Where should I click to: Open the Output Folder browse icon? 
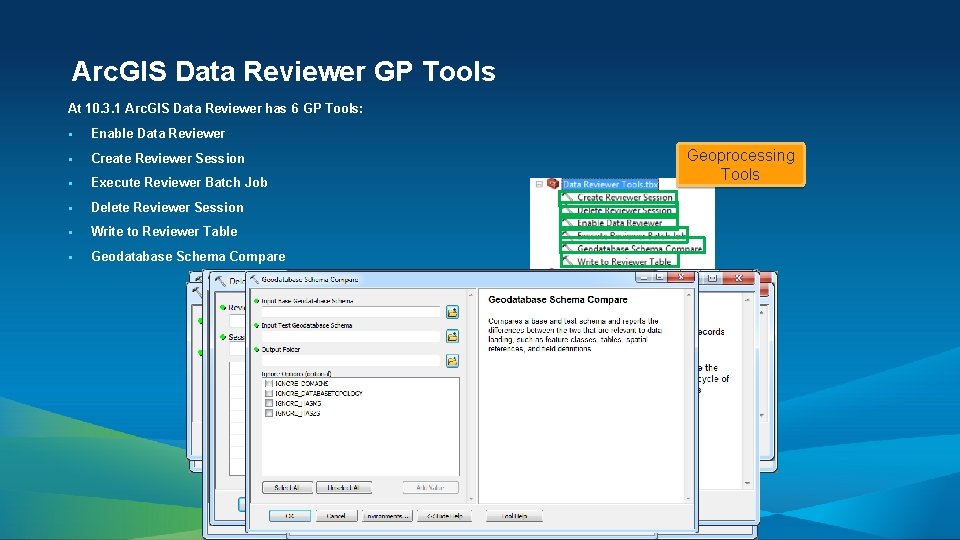pyautogui.click(x=452, y=361)
